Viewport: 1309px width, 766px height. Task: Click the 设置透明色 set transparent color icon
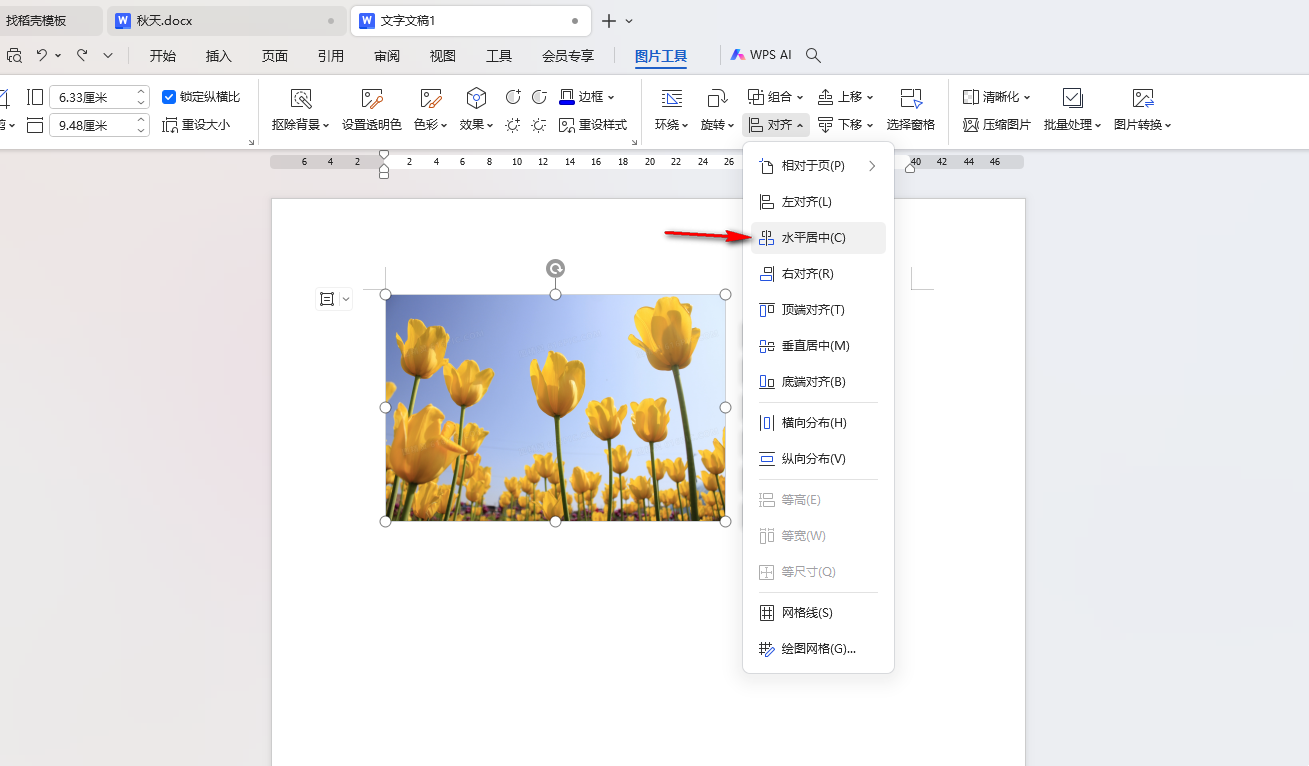pyautogui.click(x=372, y=98)
